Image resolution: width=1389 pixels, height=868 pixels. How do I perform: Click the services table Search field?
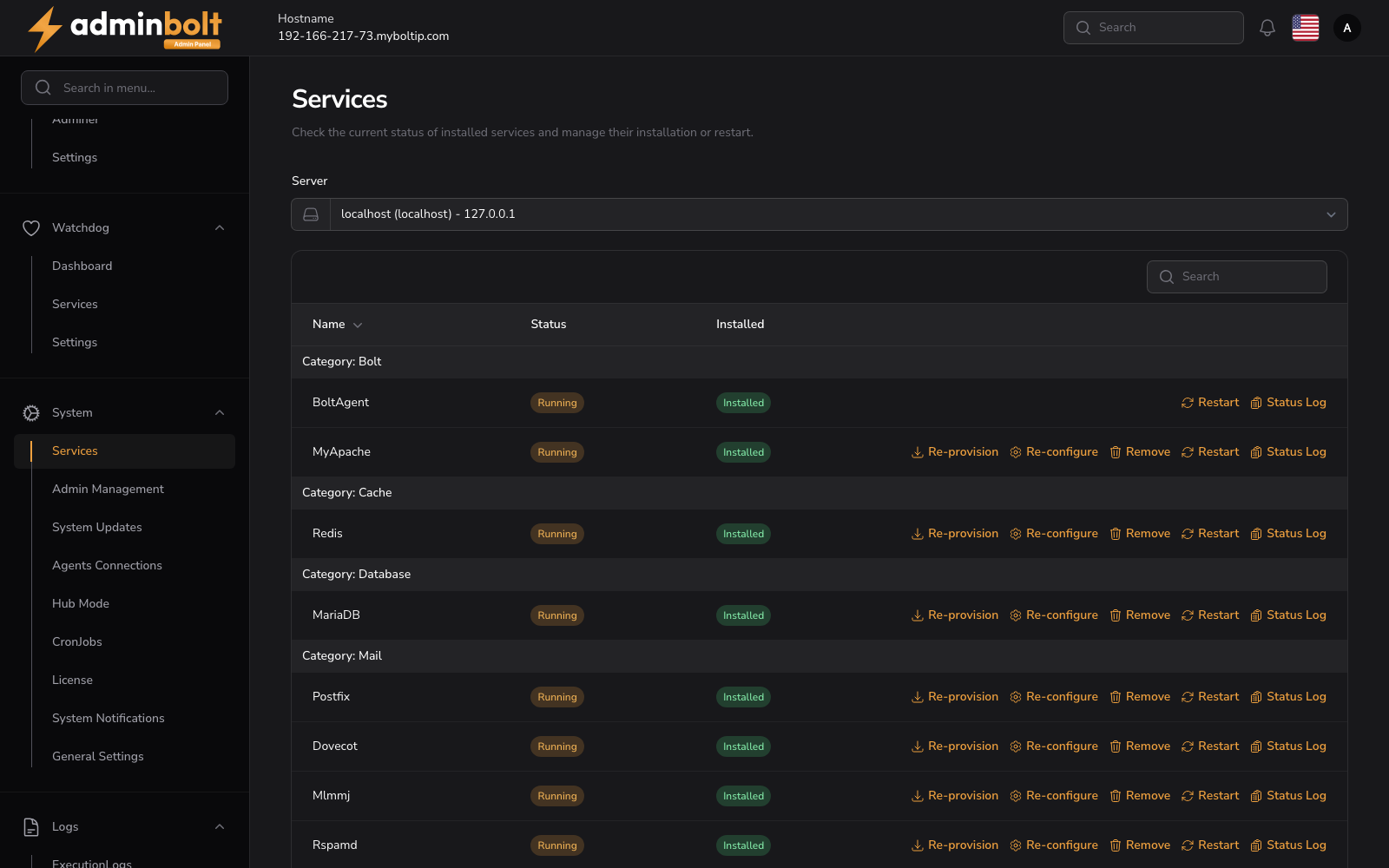[1237, 277]
